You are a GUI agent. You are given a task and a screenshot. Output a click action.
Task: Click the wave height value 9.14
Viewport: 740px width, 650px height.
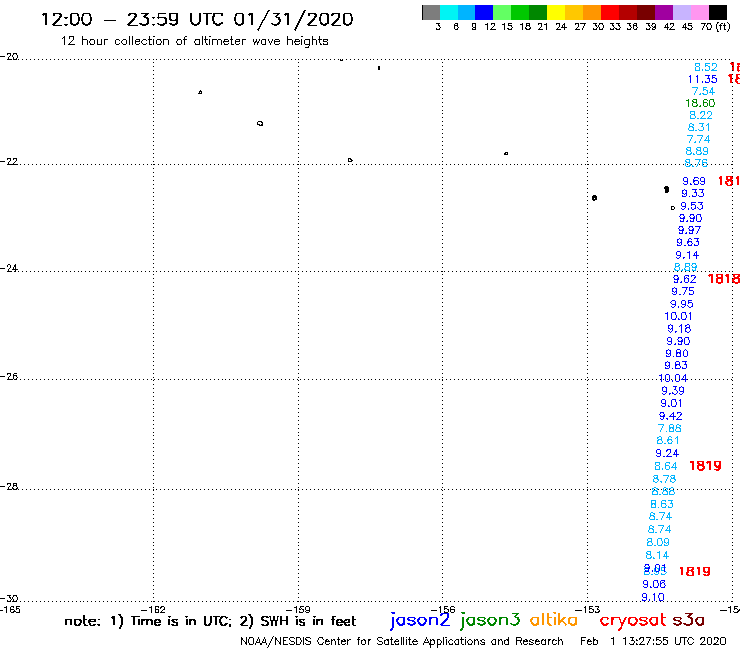click(x=687, y=255)
